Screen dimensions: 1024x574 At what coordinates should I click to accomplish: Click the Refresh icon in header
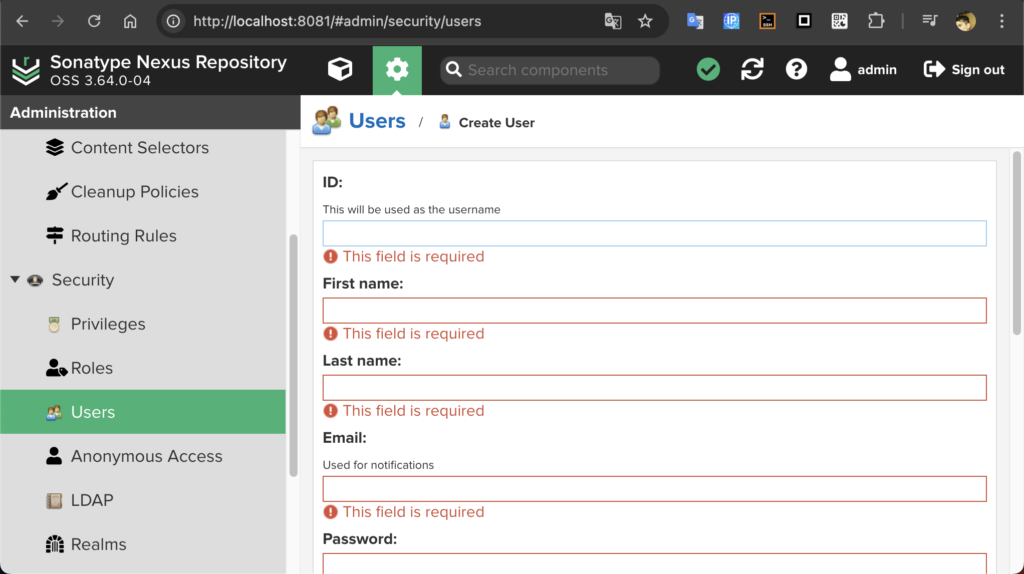pyautogui.click(x=752, y=69)
